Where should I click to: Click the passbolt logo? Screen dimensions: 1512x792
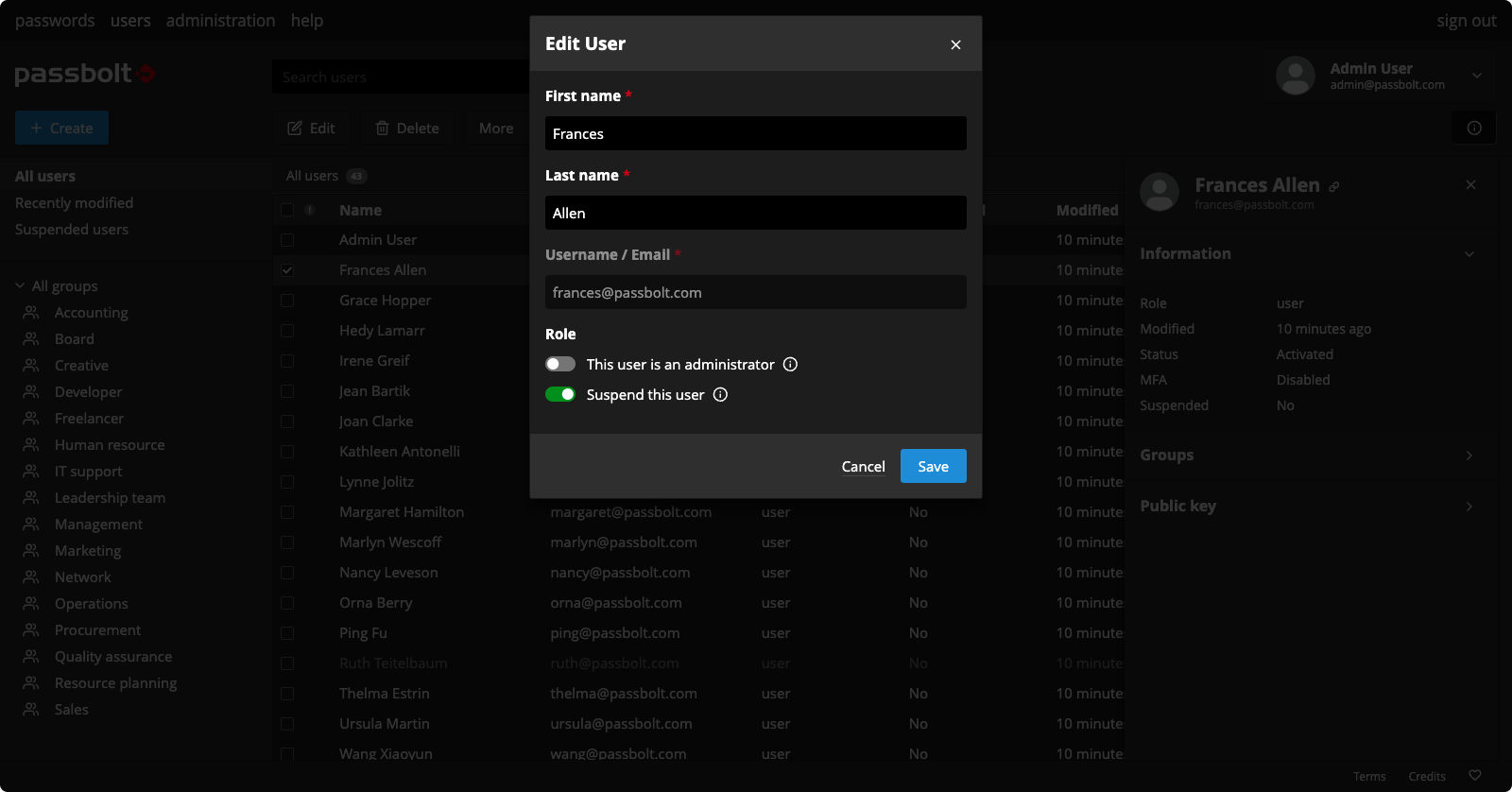(x=85, y=74)
